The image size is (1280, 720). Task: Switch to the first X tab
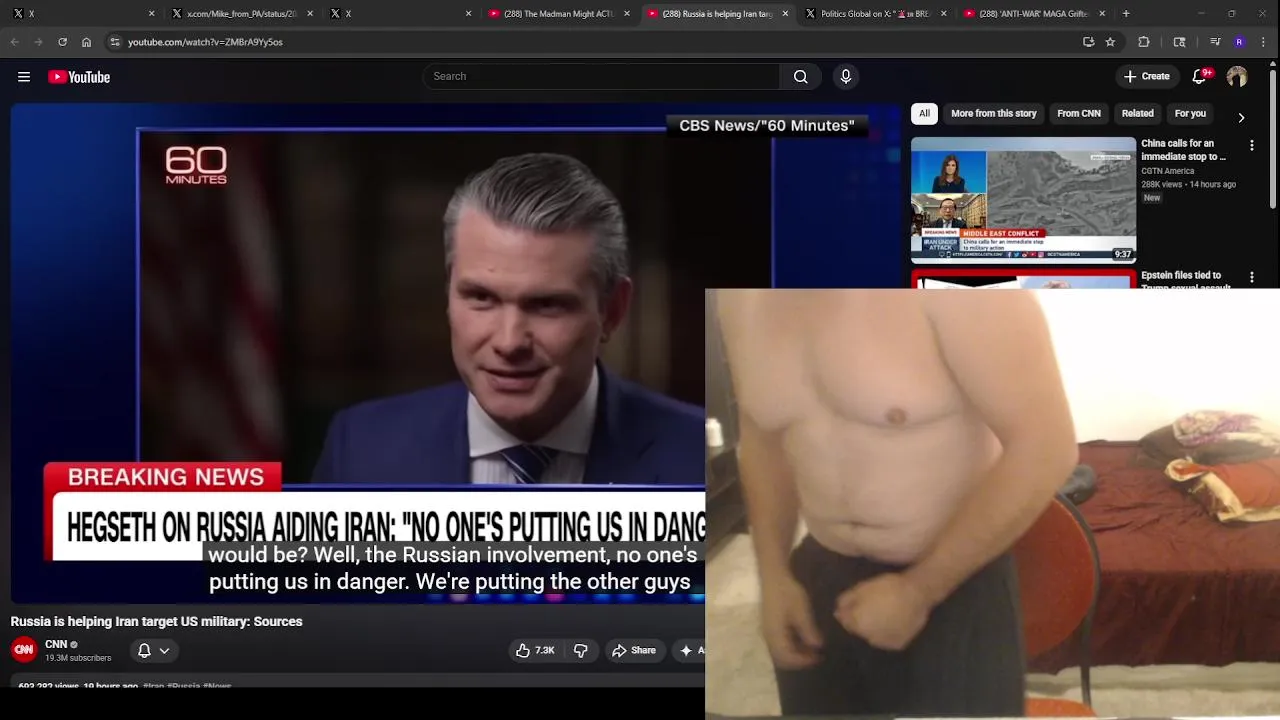(x=82, y=14)
